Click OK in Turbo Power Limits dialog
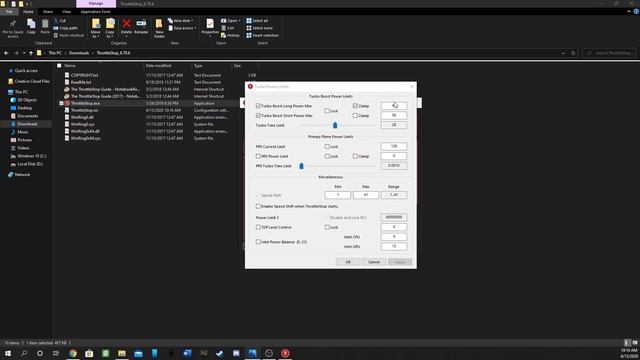 point(348,262)
